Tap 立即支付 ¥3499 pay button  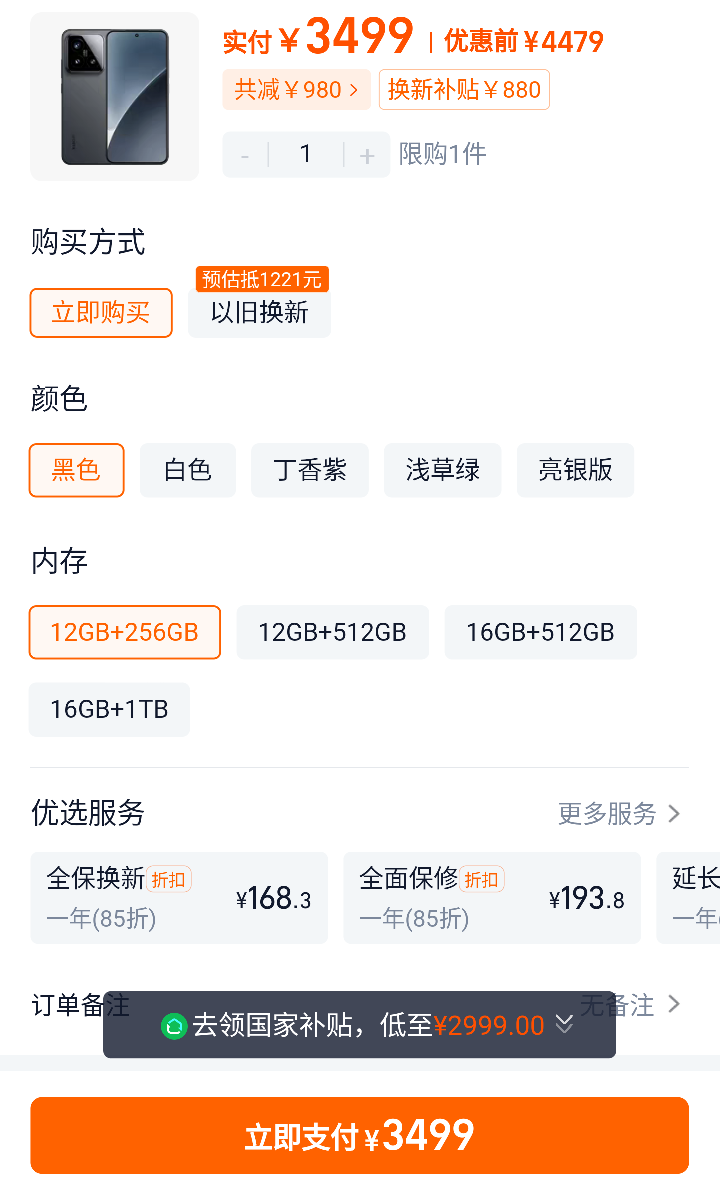pos(360,1136)
